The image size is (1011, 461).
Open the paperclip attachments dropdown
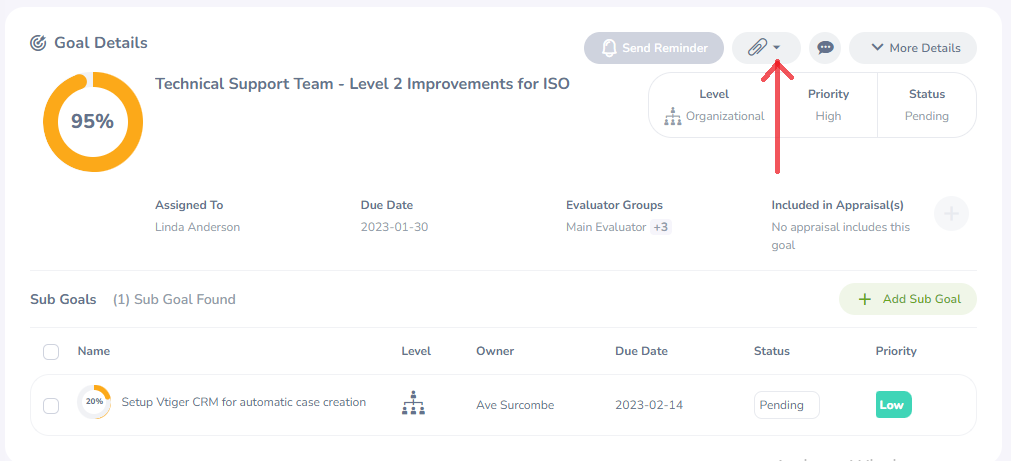pos(765,48)
